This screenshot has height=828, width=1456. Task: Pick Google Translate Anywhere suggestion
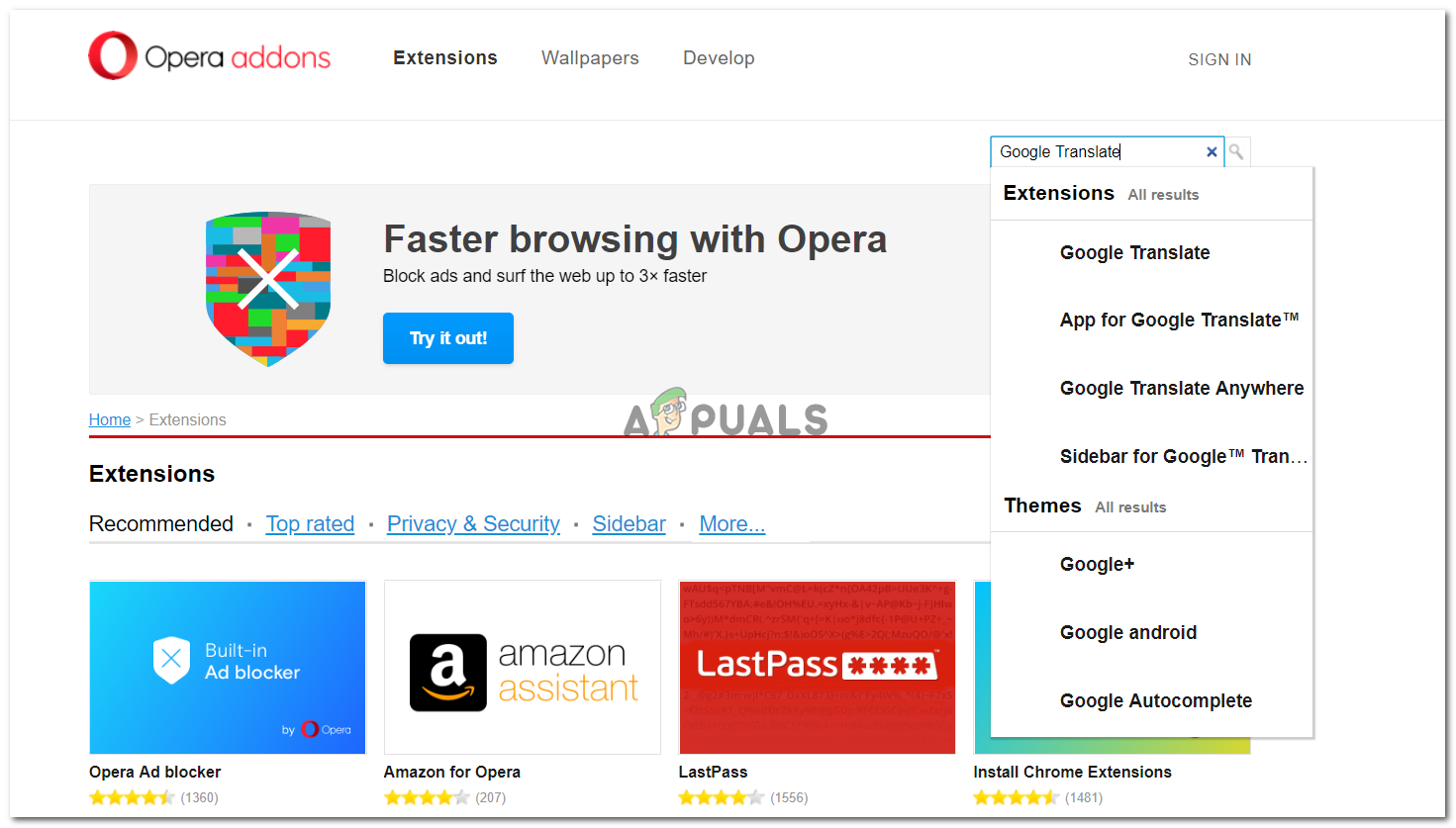[x=1182, y=388]
